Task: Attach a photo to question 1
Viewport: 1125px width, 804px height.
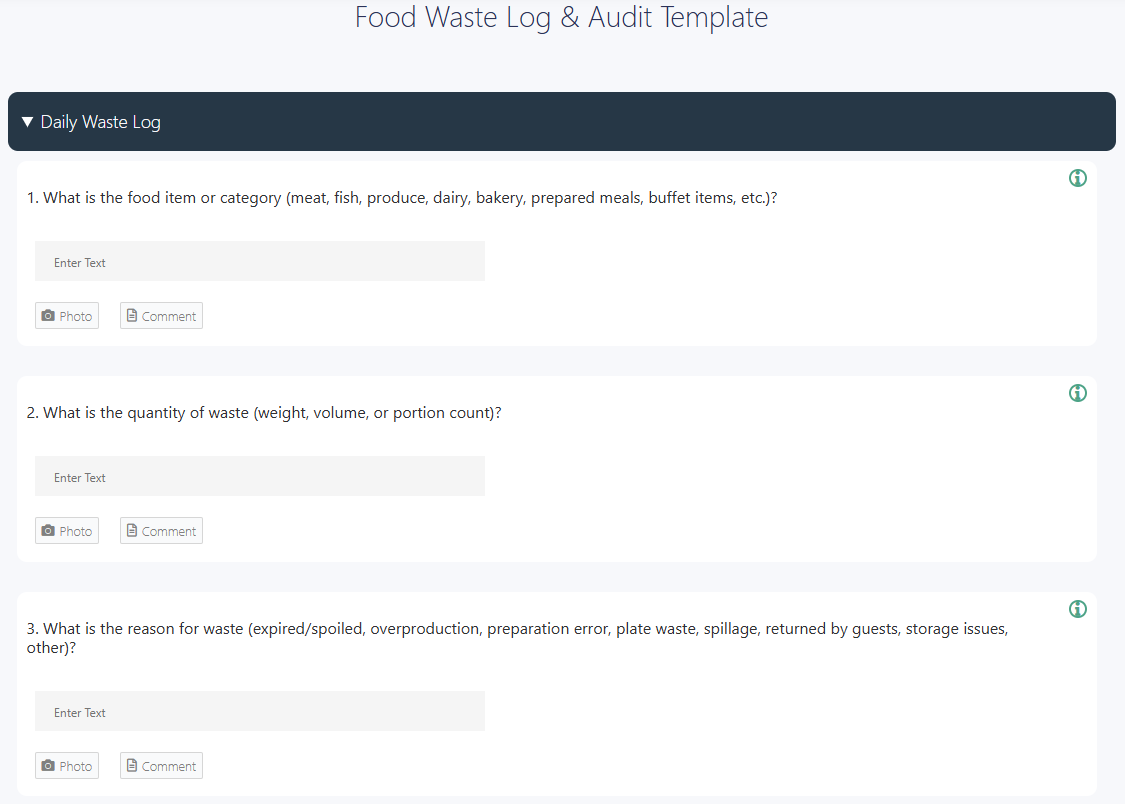Action: 67,315
